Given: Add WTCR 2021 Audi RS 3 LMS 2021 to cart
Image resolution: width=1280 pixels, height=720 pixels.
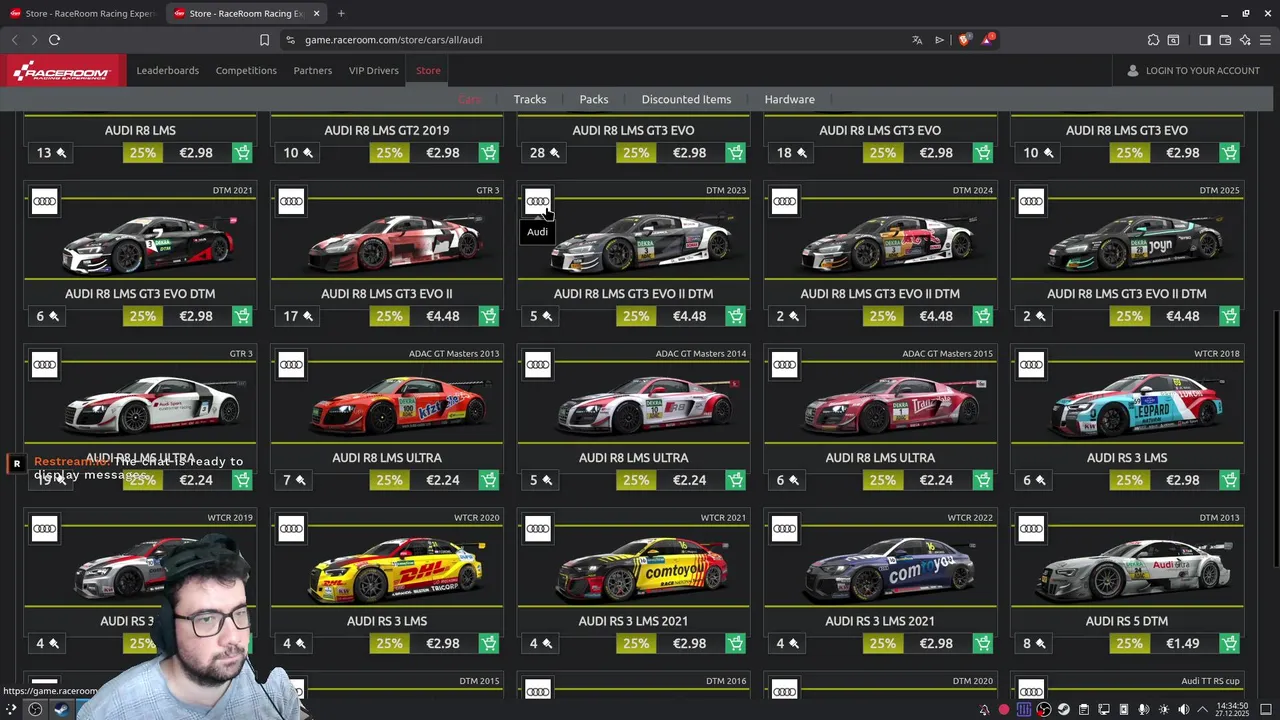Looking at the screenshot, I should tap(736, 643).
